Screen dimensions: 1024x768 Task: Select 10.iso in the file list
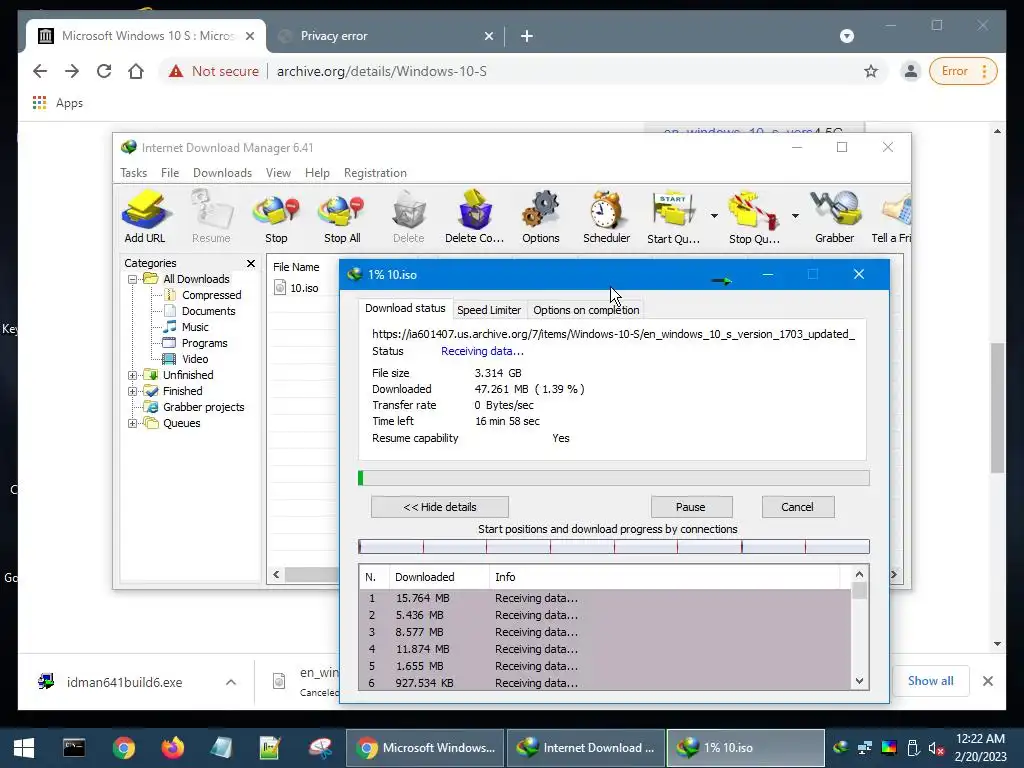(x=304, y=288)
